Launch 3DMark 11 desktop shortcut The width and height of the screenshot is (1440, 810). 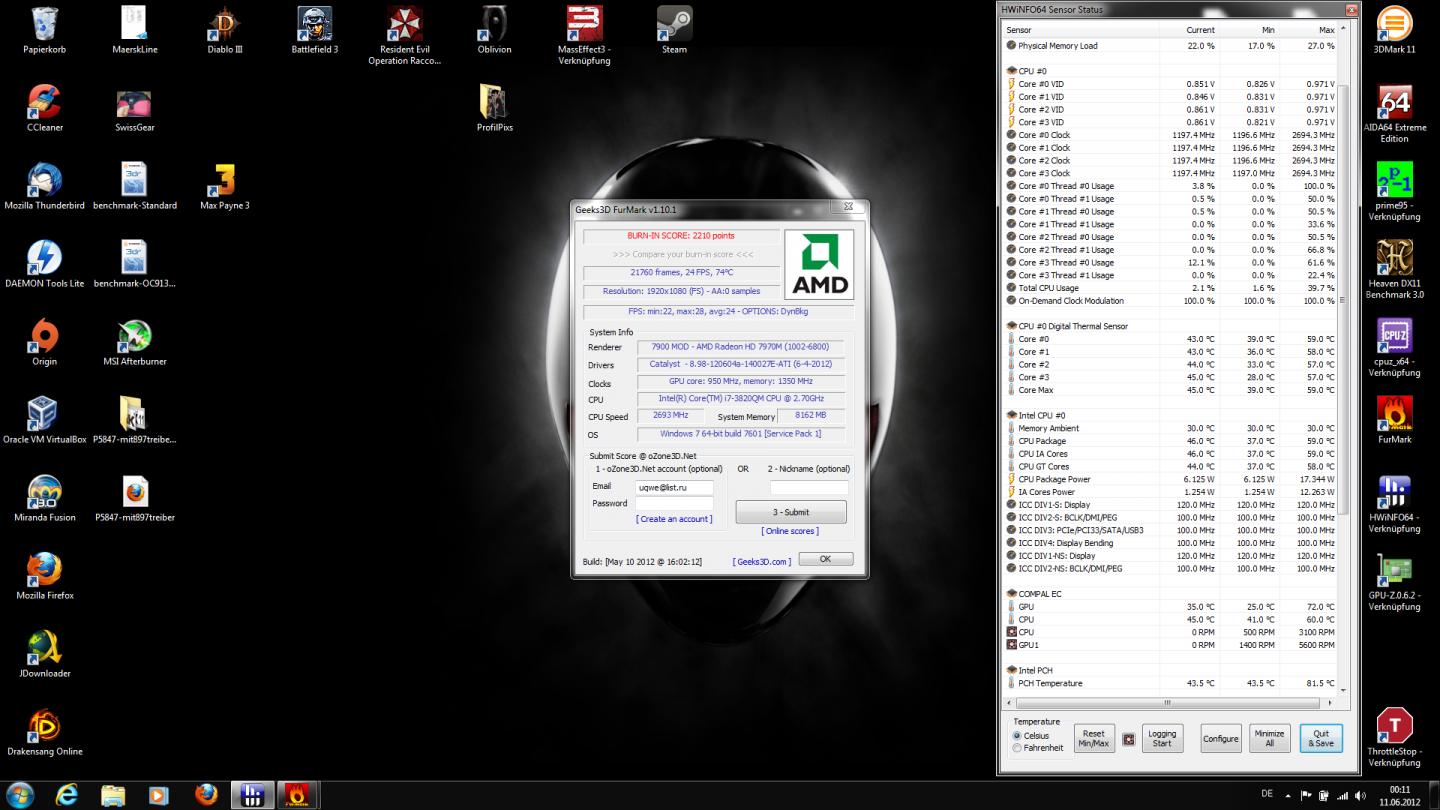pos(1394,30)
